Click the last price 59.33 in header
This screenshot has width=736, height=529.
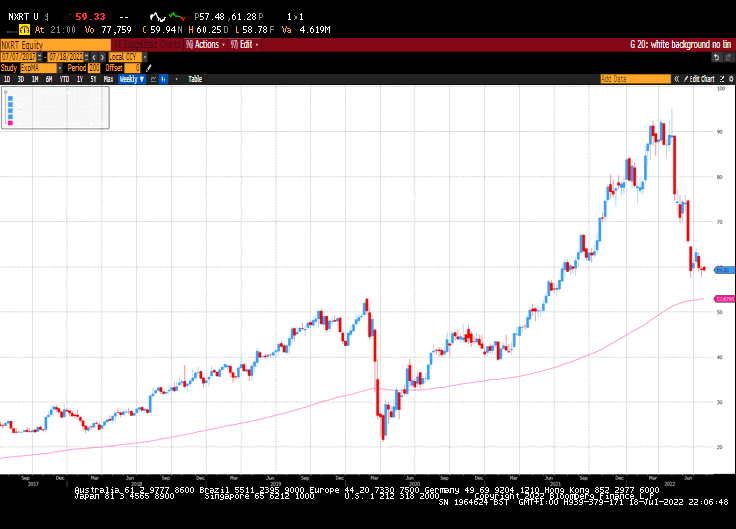coord(90,17)
